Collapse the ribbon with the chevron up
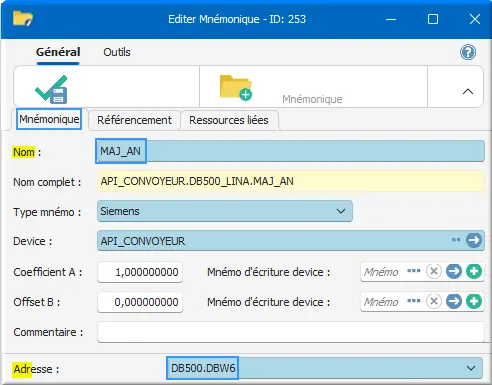The height and width of the screenshot is (385, 492). 468,91
